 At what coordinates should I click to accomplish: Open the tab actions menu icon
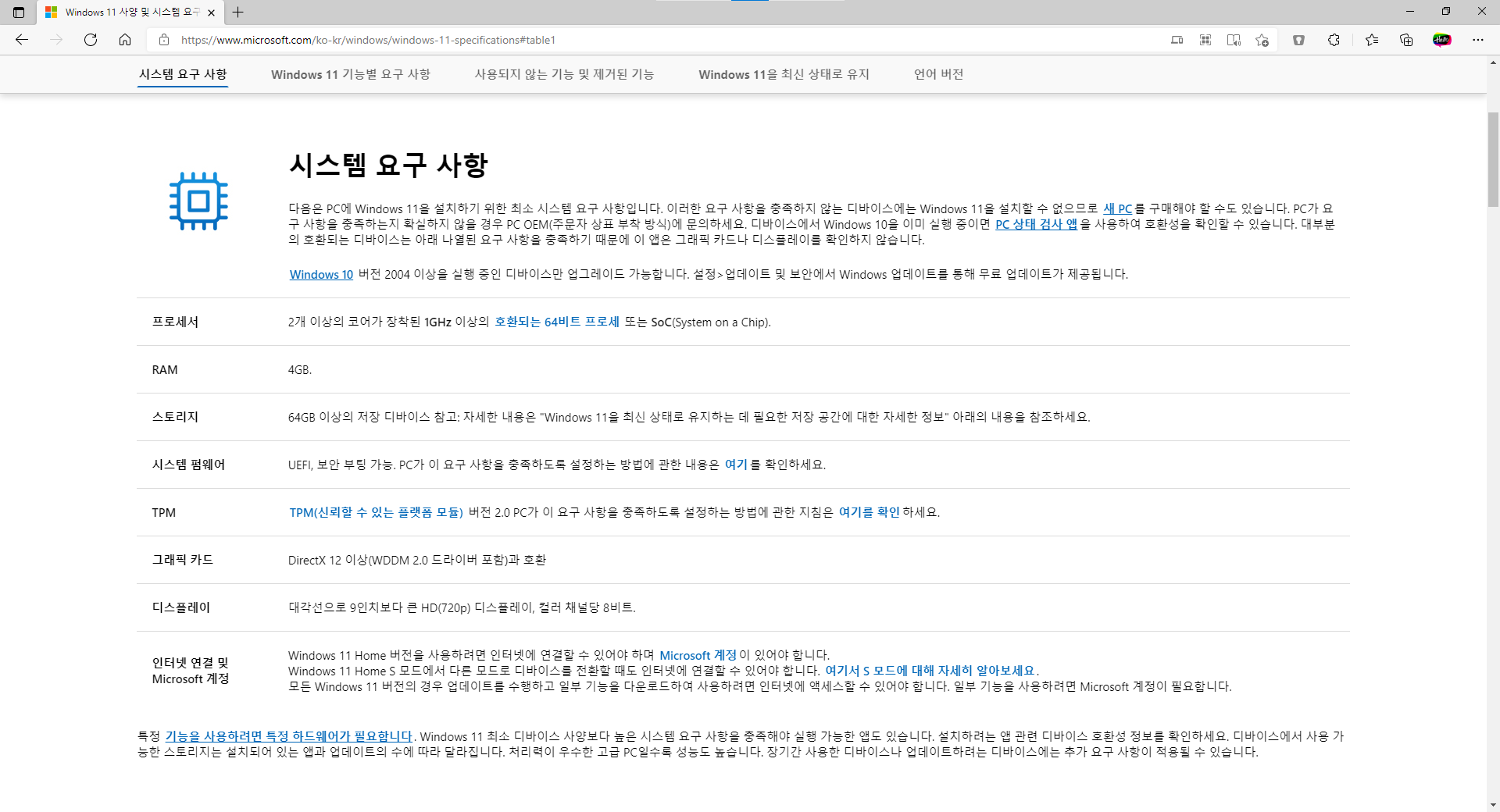19,12
